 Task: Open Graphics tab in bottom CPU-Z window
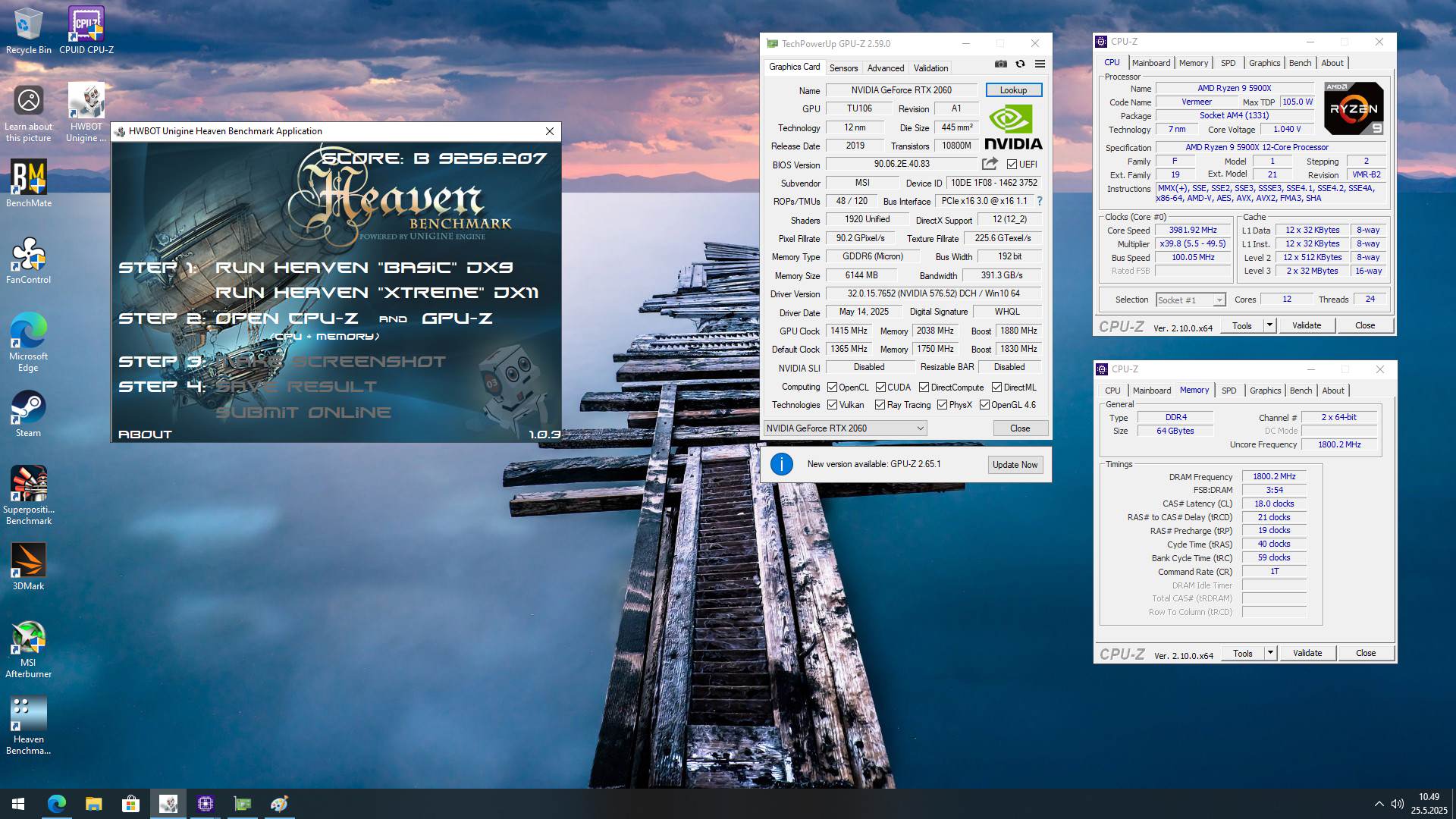(x=1265, y=391)
